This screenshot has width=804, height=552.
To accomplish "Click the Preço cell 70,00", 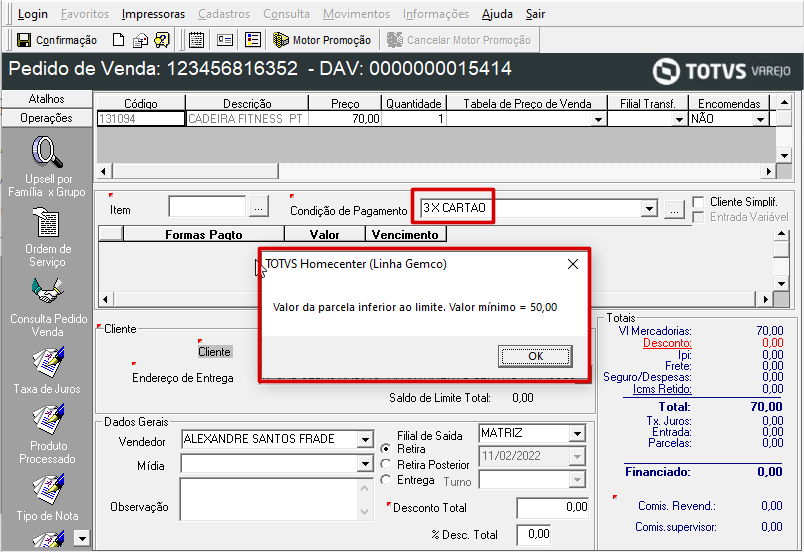I will pos(345,119).
